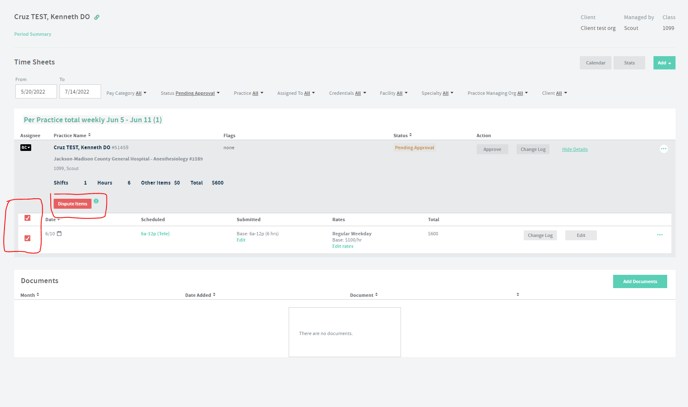Sort timesheets by Status column arrows
The width and height of the screenshot is (688, 407).
tap(410, 135)
